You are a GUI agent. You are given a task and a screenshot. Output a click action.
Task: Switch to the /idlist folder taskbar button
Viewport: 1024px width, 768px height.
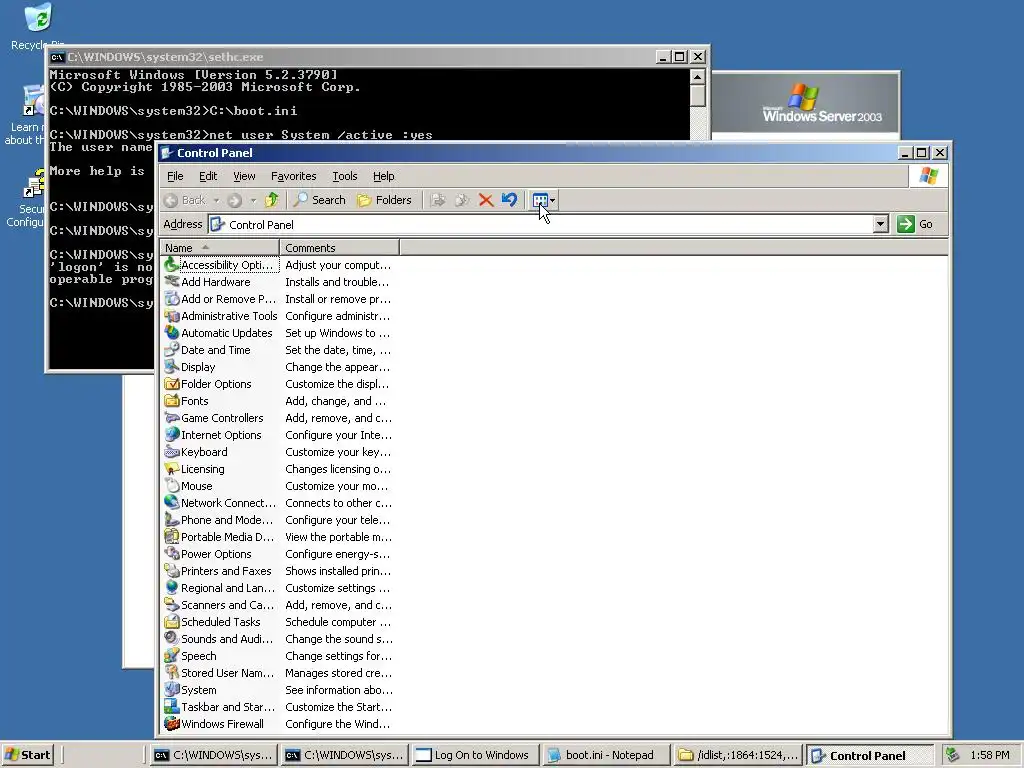[738, 755]
